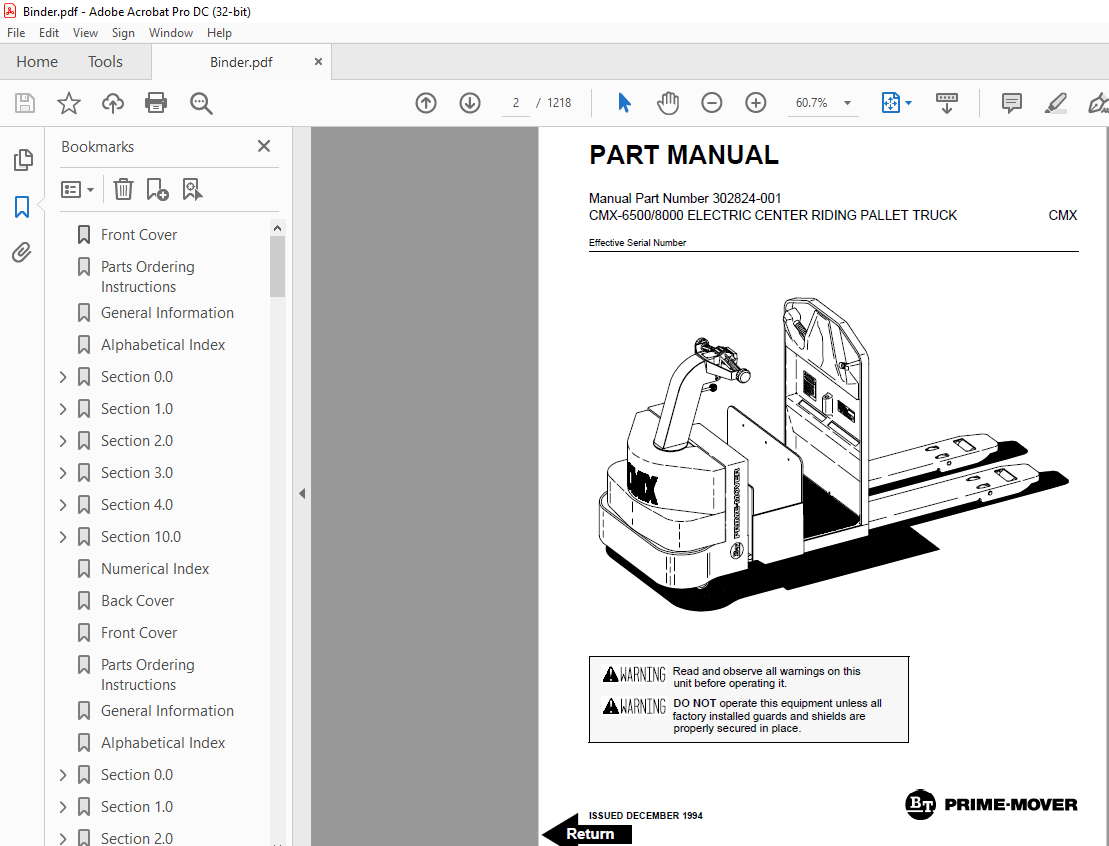Activate the Hand pan tool
The image size is (1109, 846).
click(667, 103)
